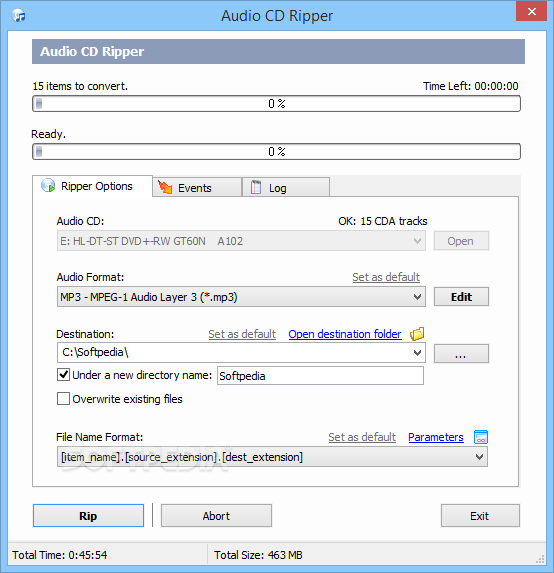Click the Parameters window icon
The height and width of the screenshot is (573, 554).
pyautogui.click(x=481, y=437)
